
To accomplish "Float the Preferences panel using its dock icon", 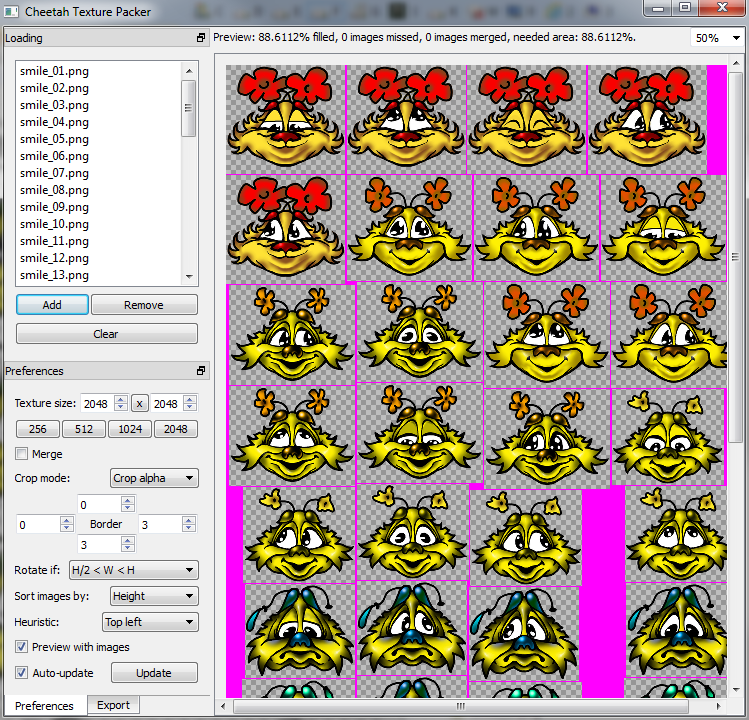I will tap(201, 371).
